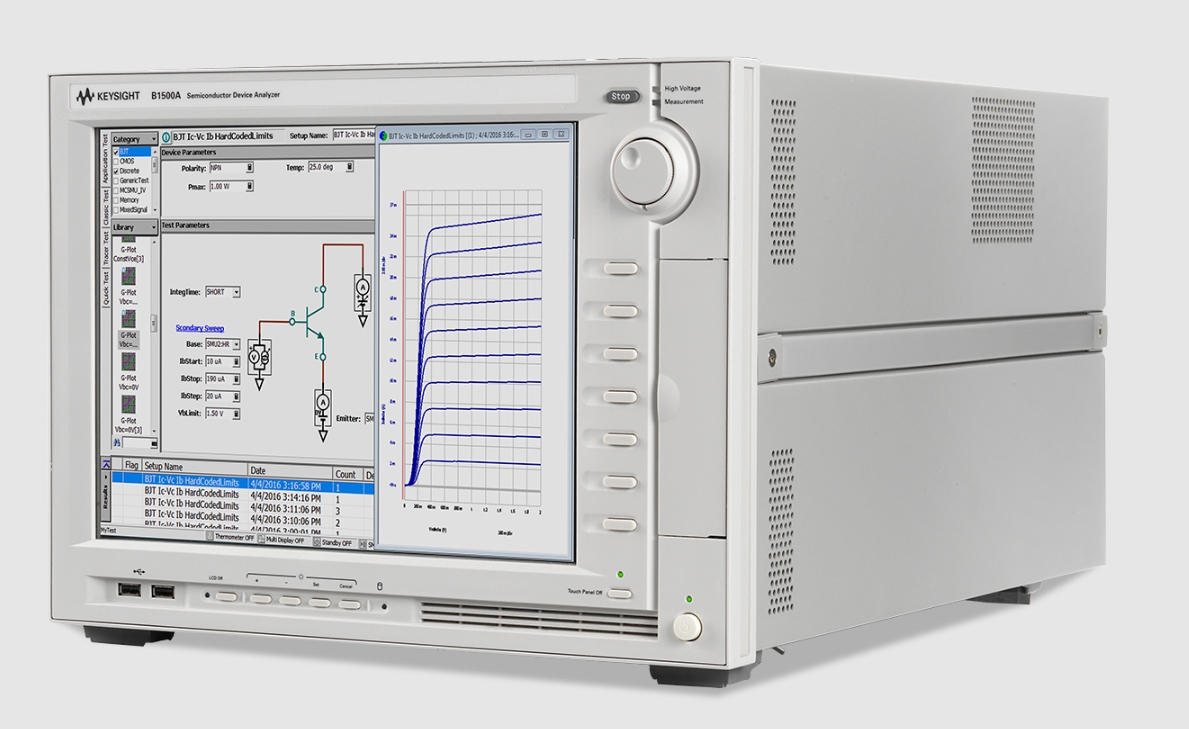Viewport: 1189px width, 729px height.
Task: Enable the CMOS category checkbox
Action: 116,161
